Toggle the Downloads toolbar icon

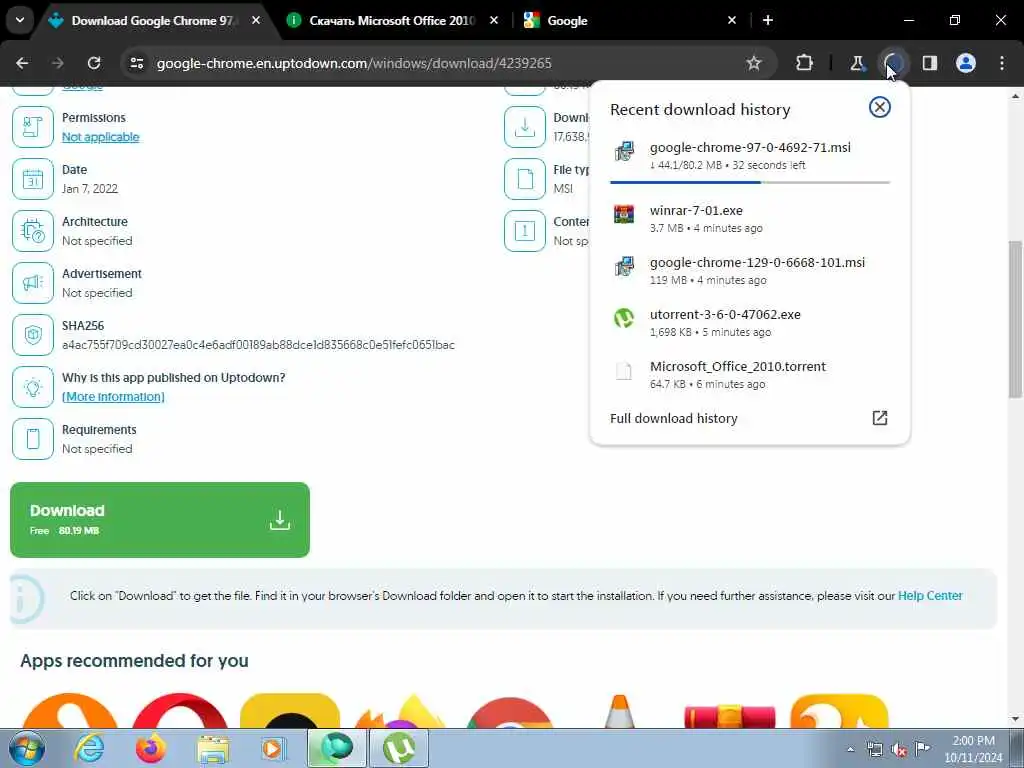[x=894, y=63]
